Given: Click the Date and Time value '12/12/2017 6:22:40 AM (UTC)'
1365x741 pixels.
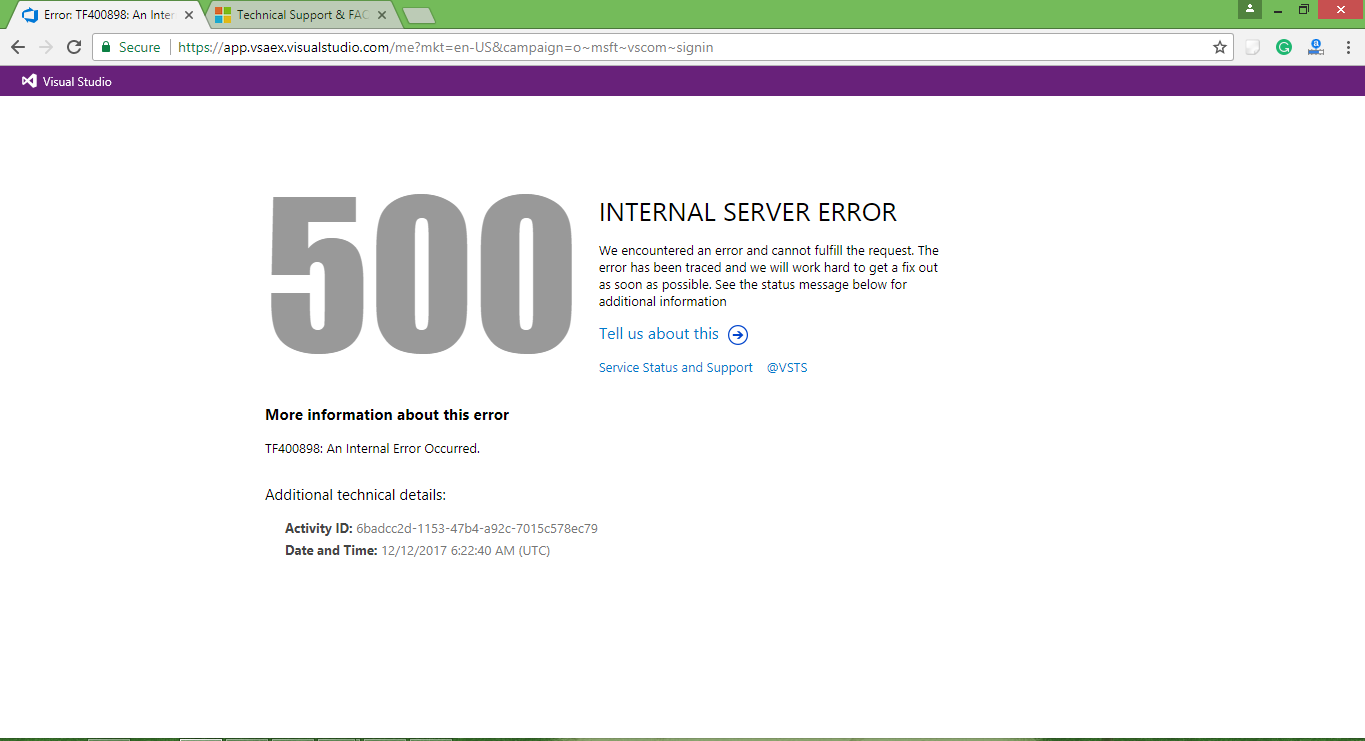Looking at the screenshot, I should click(466, 551).
